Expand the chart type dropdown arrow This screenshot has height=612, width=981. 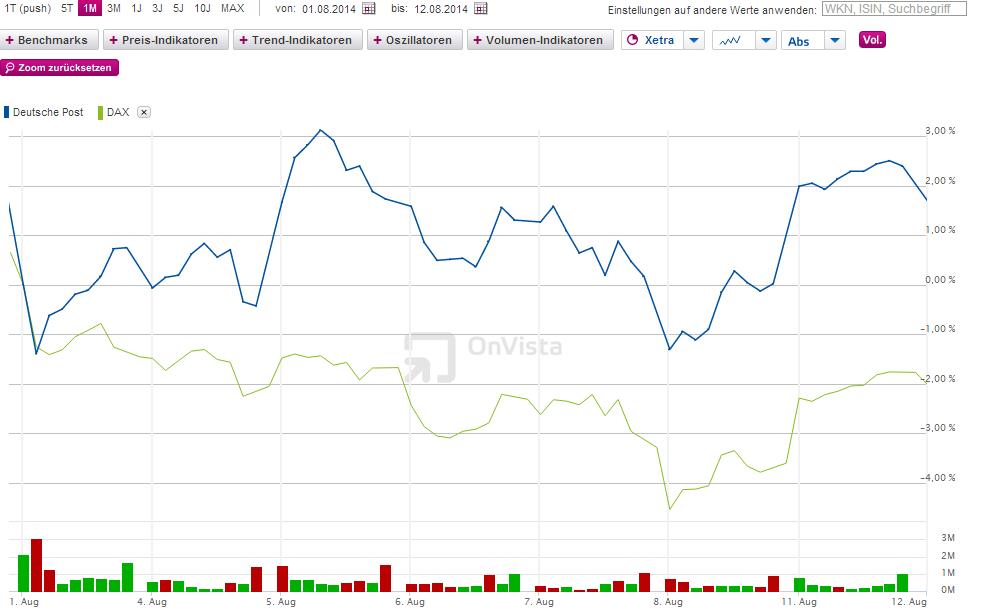766,40
